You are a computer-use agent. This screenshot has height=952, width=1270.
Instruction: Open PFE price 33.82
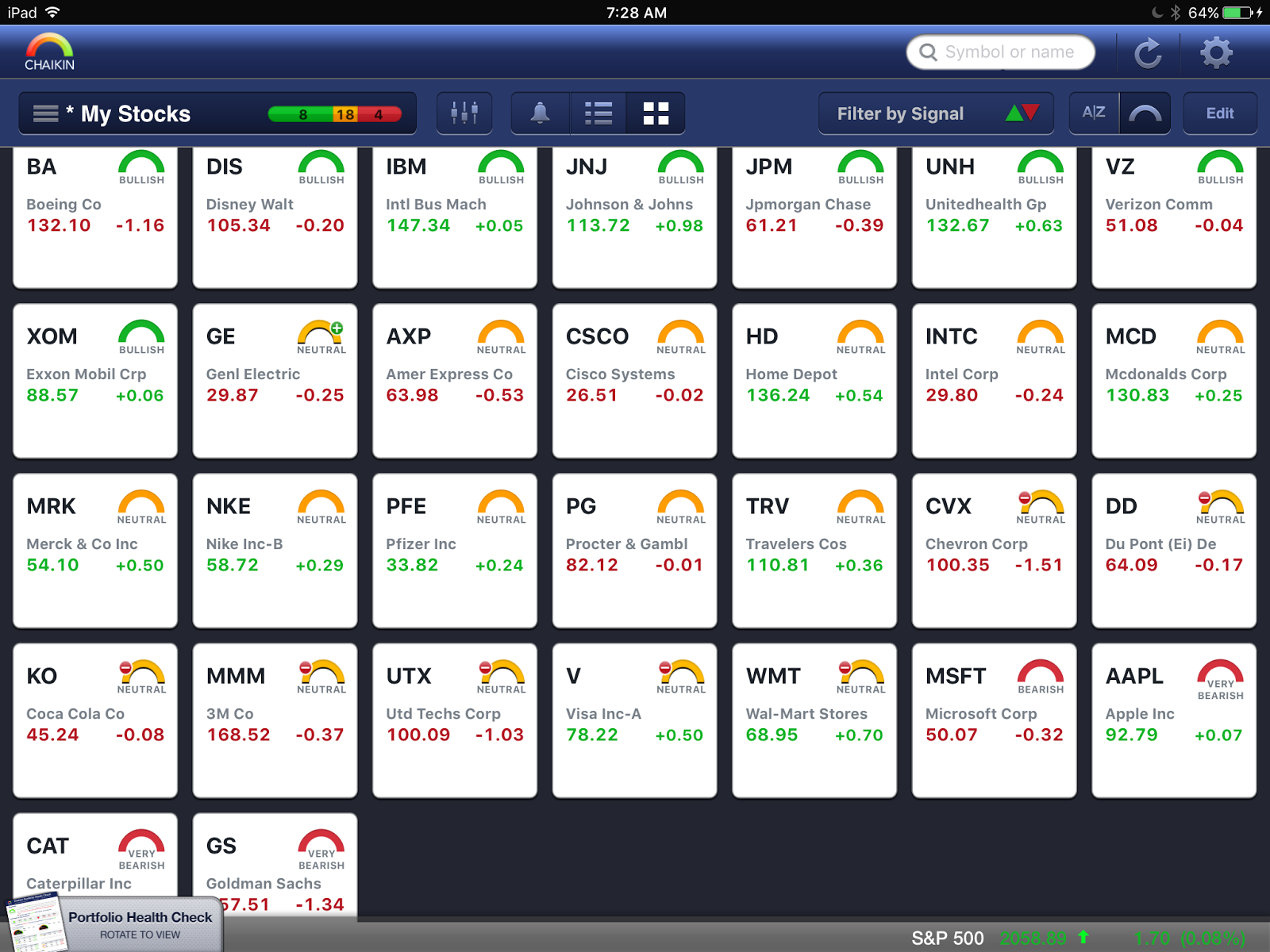(x=412, y=565)
